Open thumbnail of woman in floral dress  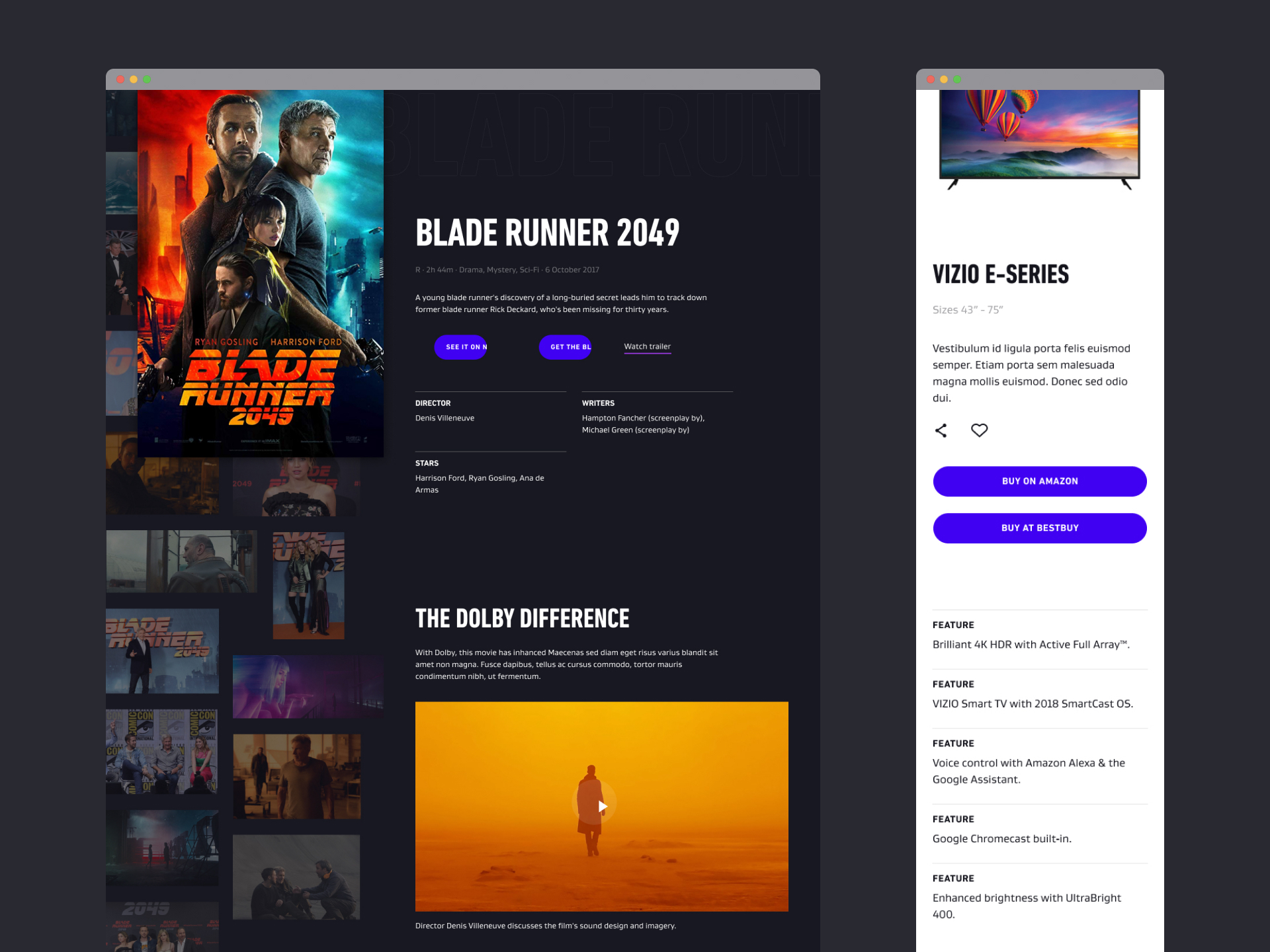point(296,487)
